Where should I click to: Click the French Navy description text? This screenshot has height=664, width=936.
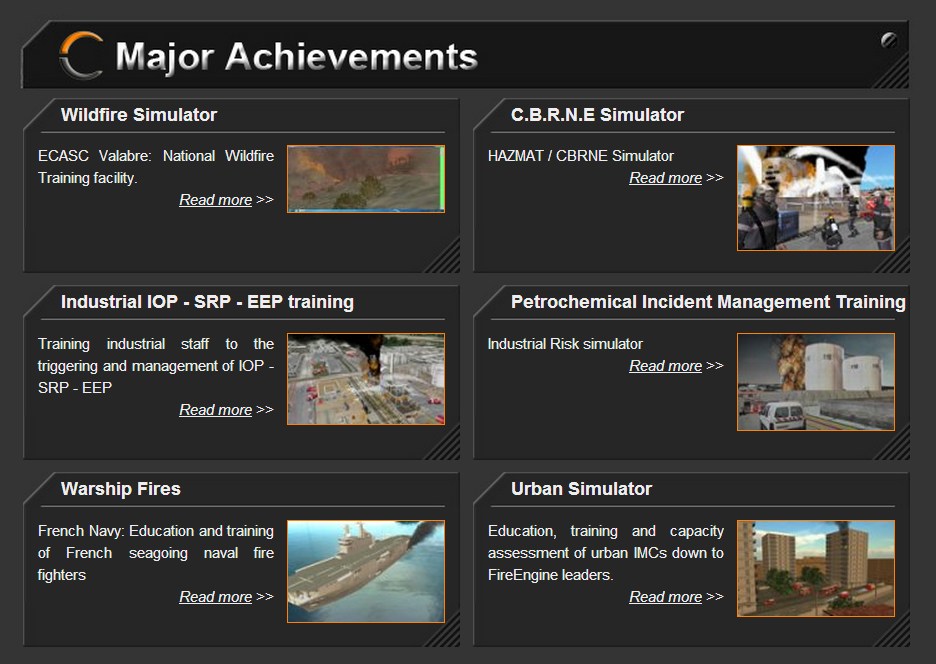pos(156,553)
